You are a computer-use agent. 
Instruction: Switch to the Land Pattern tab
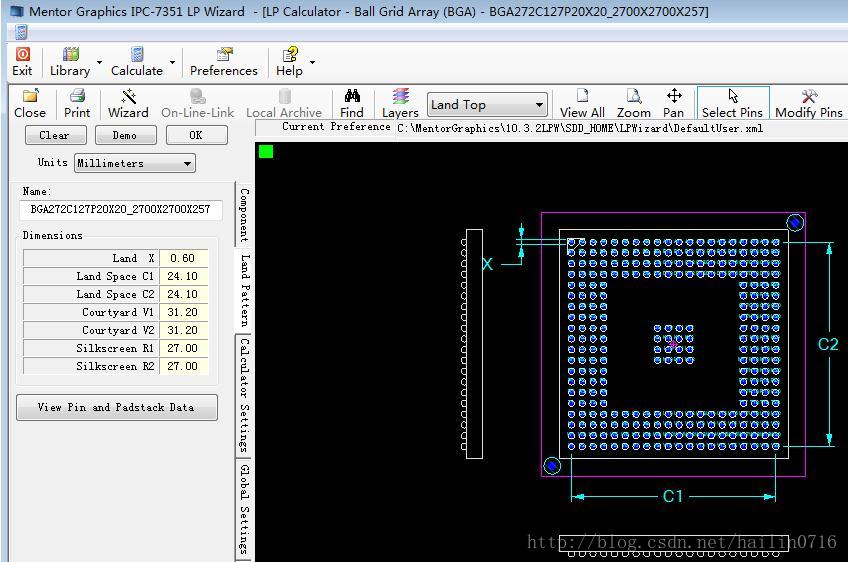pyautogui.click(x=244, y=290)
